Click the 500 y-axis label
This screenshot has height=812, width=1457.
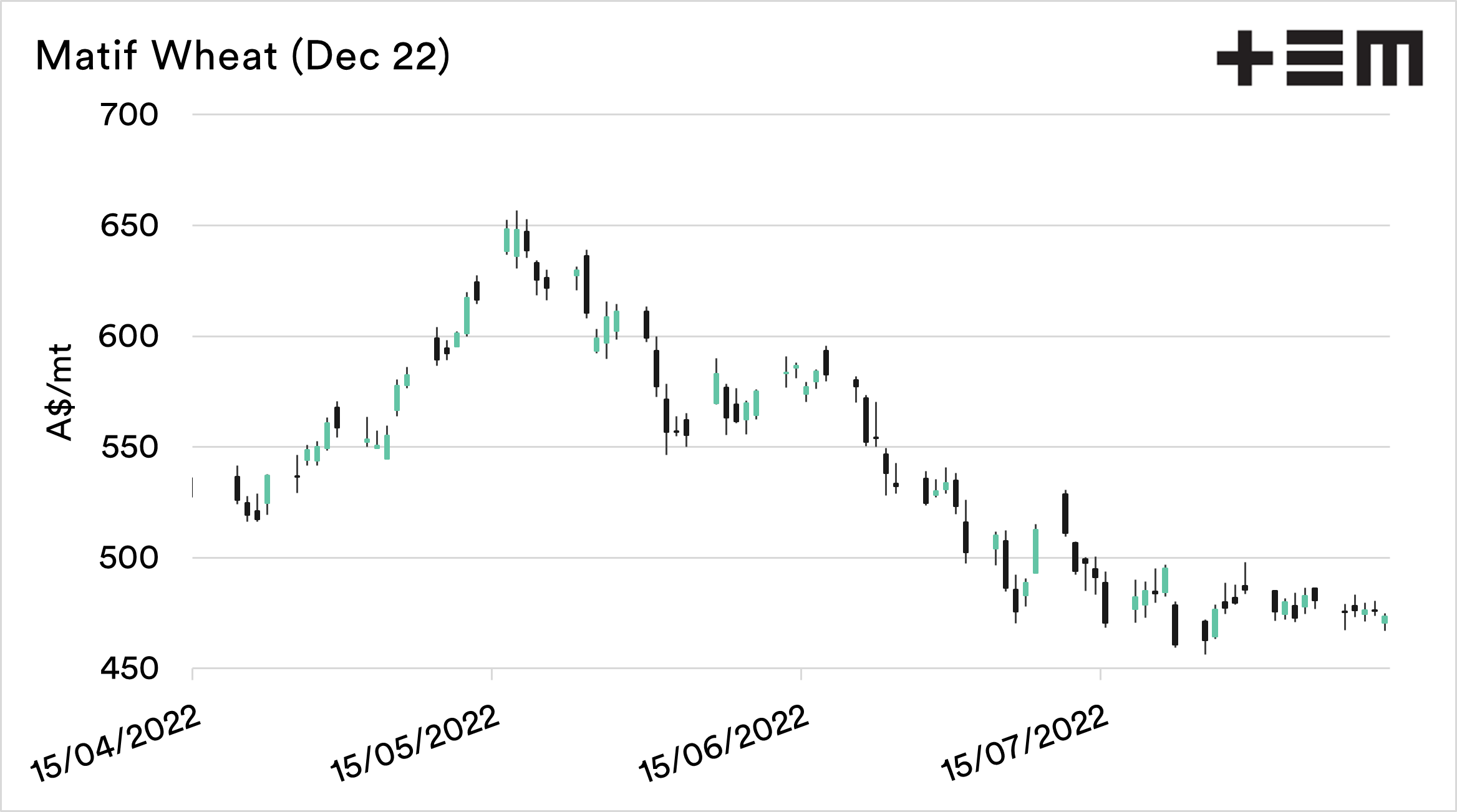pos(130,558)
